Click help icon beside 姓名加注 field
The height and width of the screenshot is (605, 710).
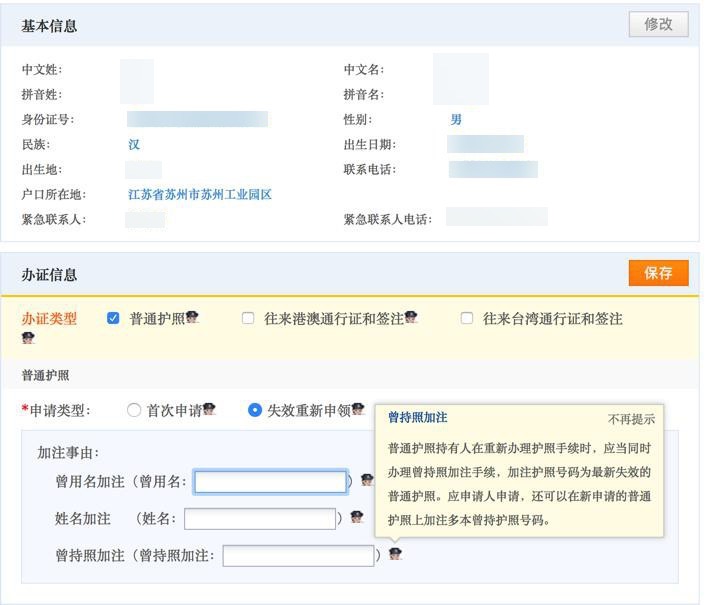pos(356,517)
